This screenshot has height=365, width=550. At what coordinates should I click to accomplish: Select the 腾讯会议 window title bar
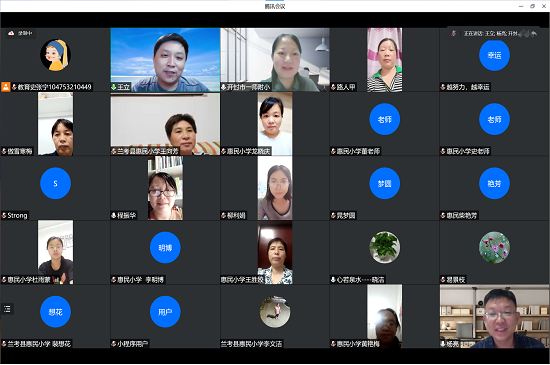(275, 6)
